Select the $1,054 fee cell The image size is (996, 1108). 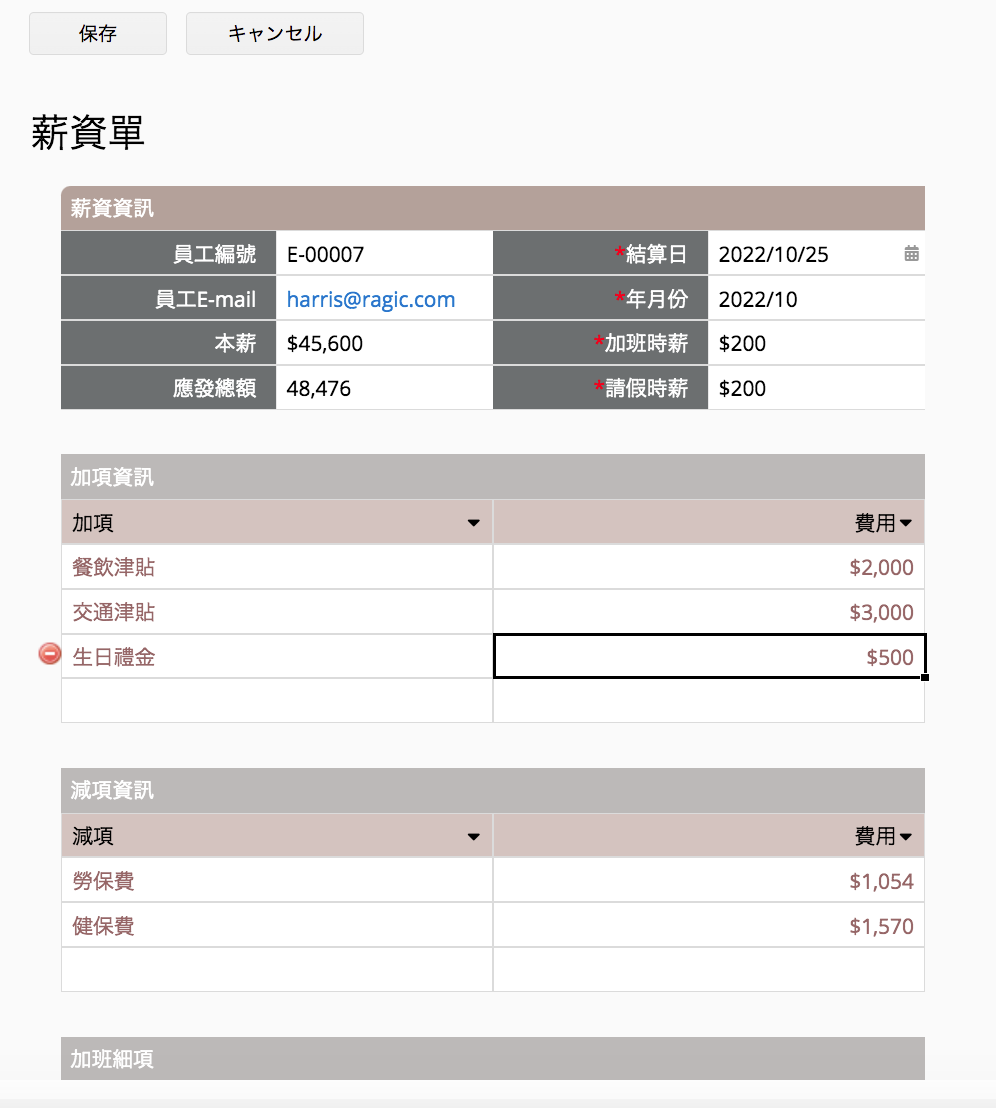point(709,881)
